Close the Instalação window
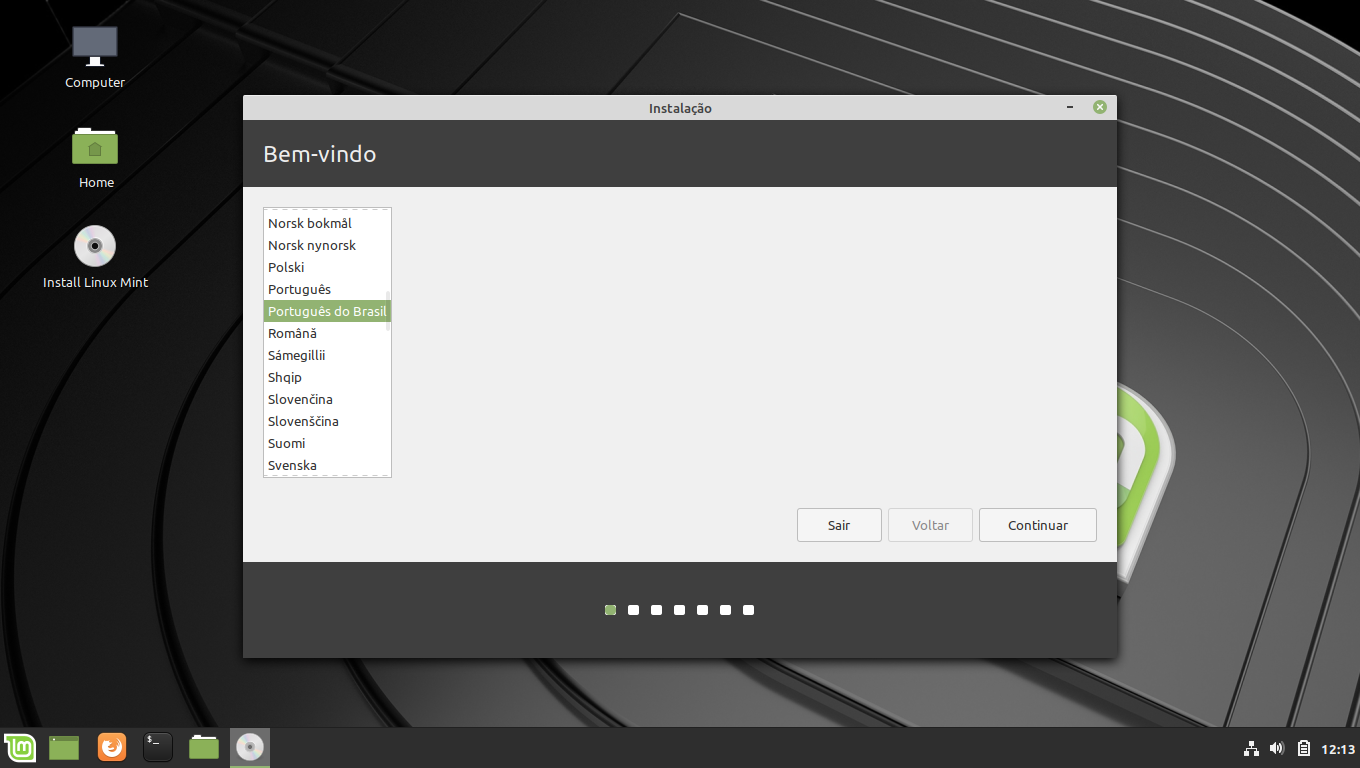1360x768 pixels. 1100,107
